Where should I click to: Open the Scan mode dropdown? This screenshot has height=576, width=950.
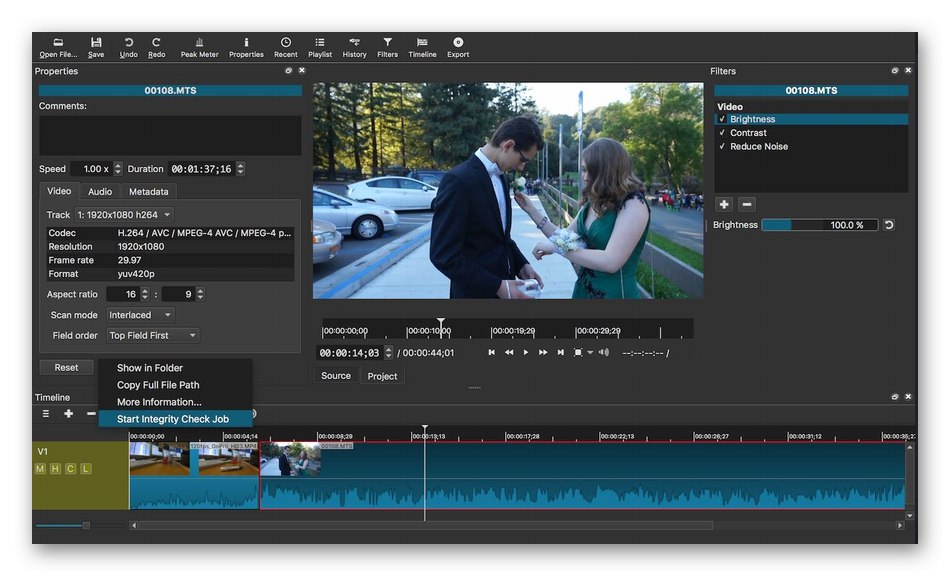[140, 315]
